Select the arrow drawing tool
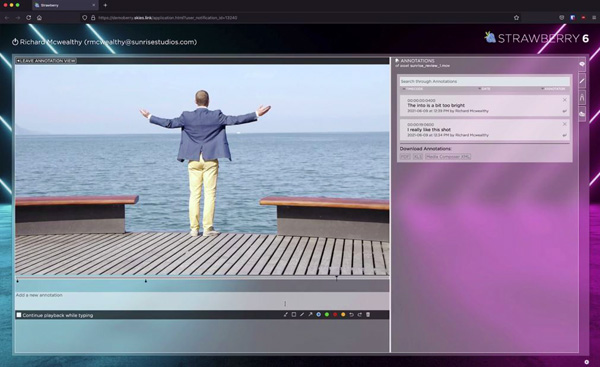This screenshot has height=367, width=600. (x=310, y=315)
